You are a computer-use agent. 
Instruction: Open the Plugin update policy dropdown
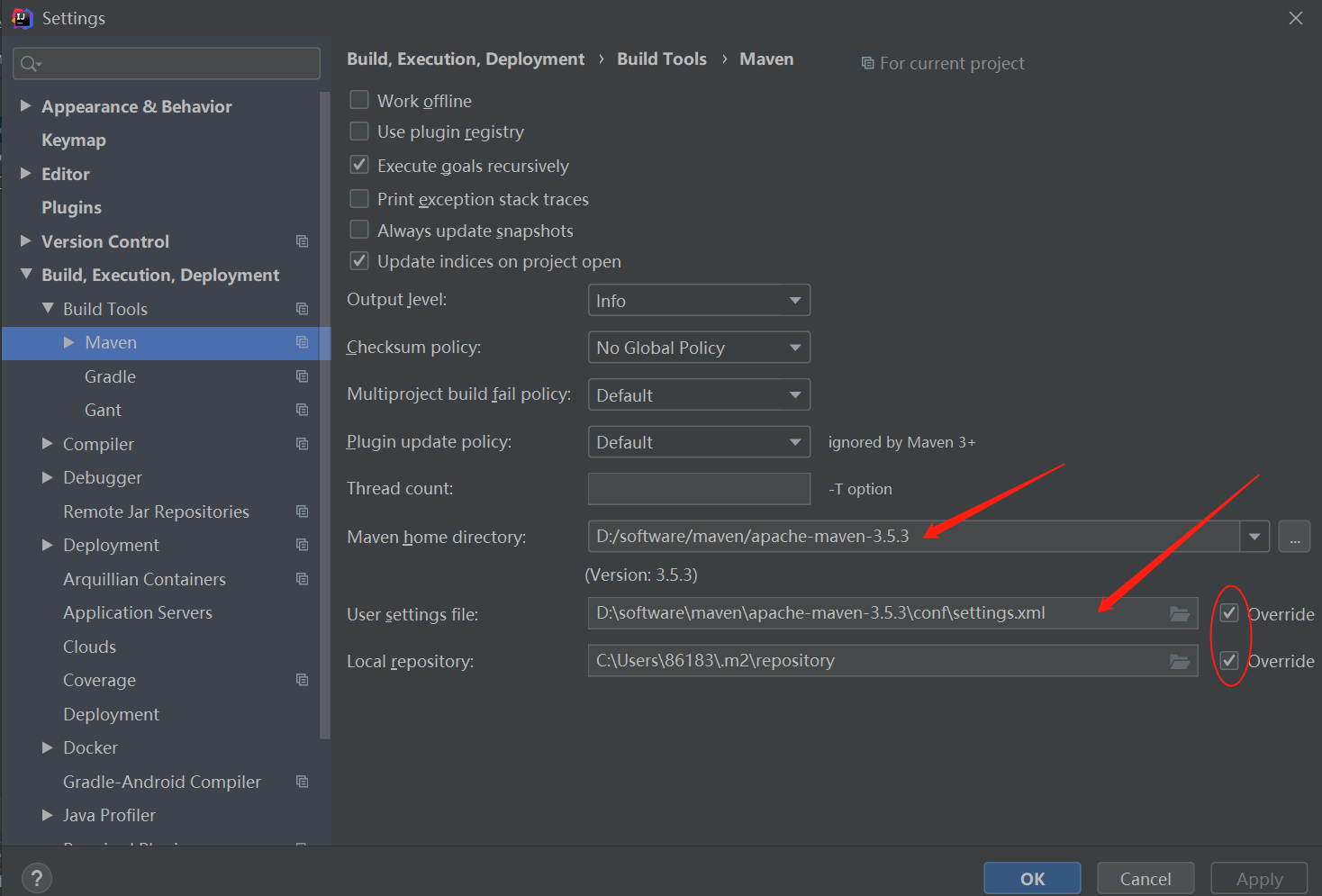(x=699, y=441)
